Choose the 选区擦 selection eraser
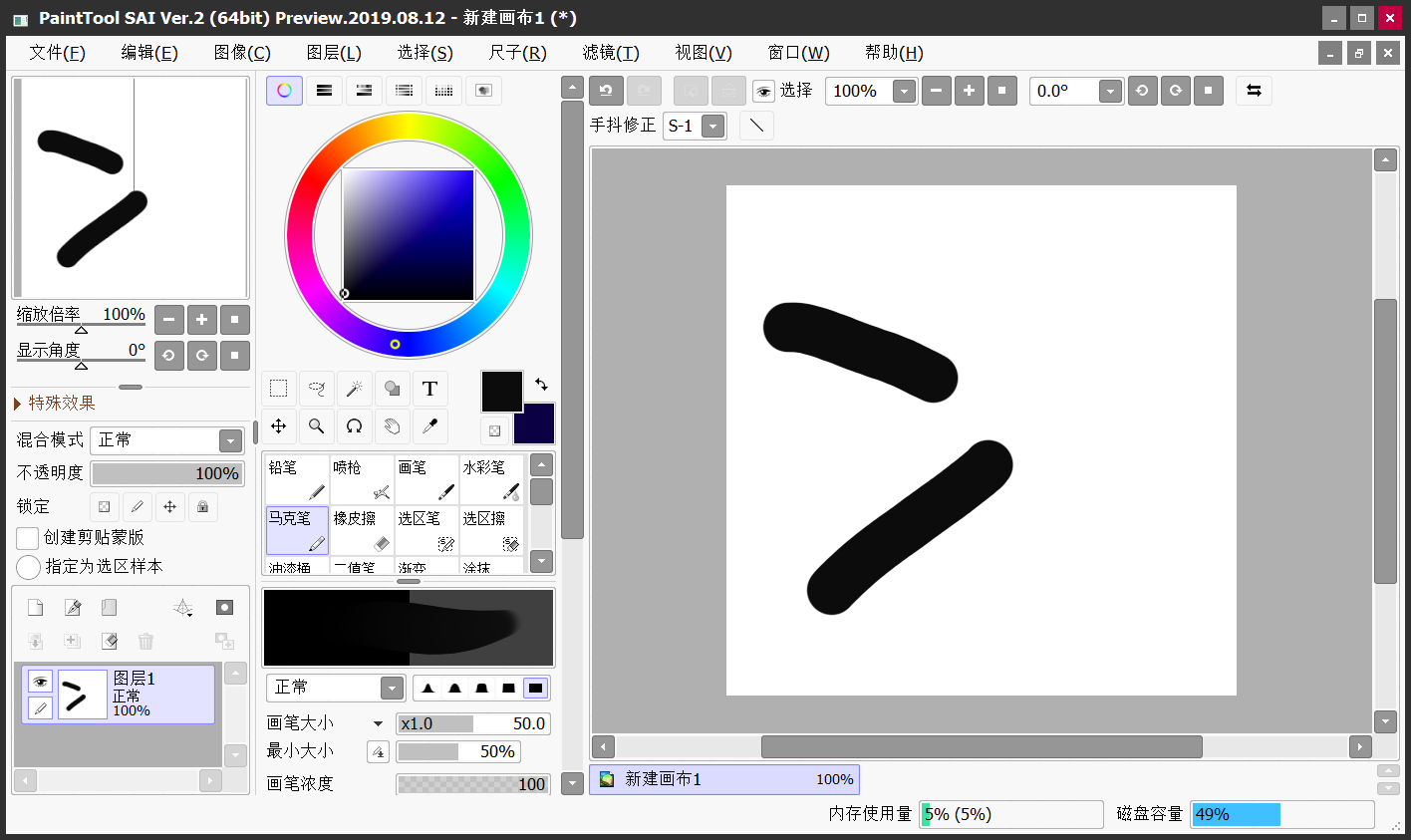The width and height of the screenshot is (1411, 840). 491,531
